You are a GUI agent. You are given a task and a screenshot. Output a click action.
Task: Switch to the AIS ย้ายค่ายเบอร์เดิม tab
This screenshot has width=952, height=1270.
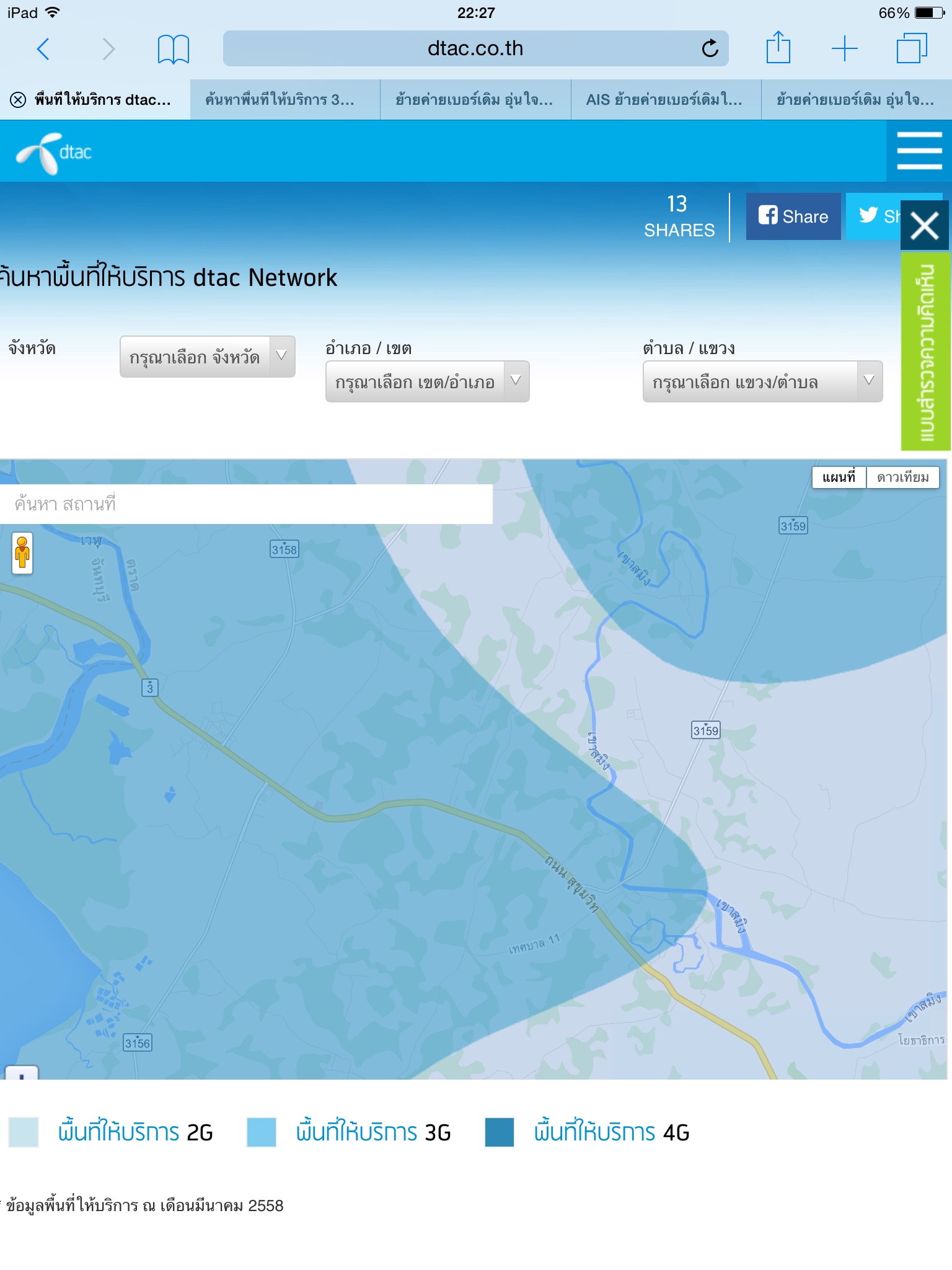[666, 100]
